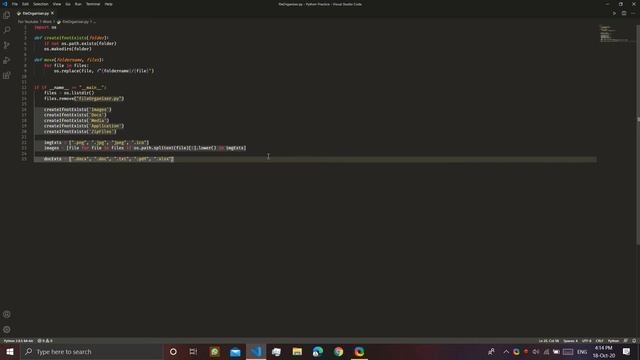Open the notifications bell in status bar
The width and height of the screenshot is (640, 360).
tap(634, 341)
